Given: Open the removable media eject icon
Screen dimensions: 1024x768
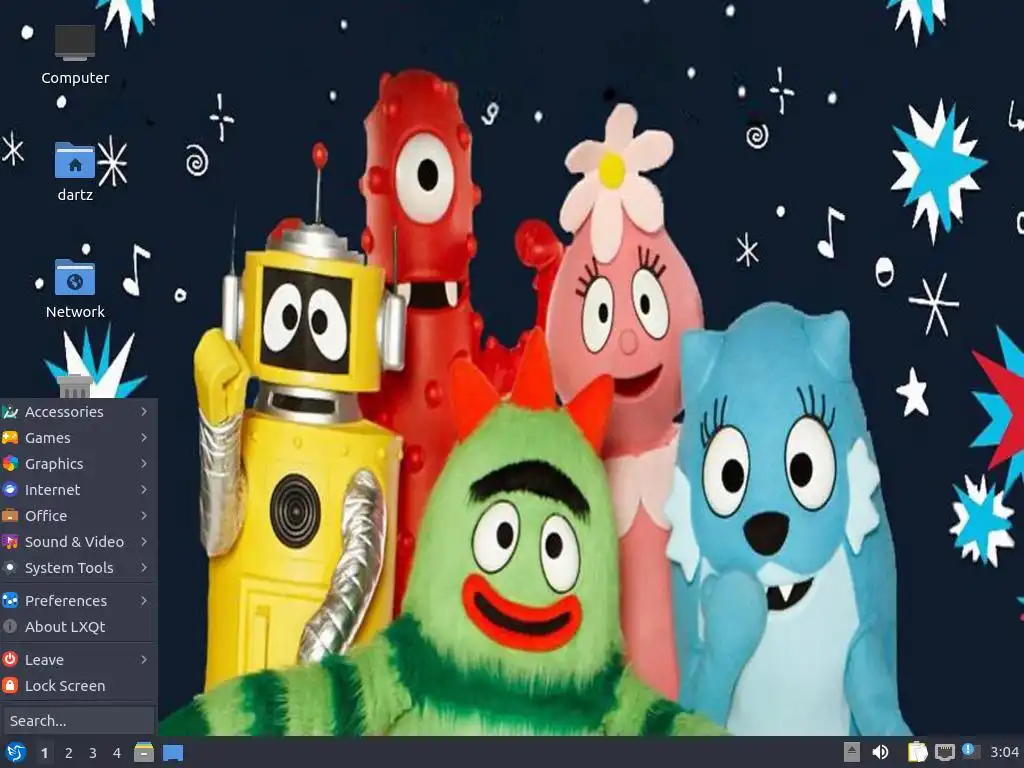Looking at the screenshot, I should (852, 752).
